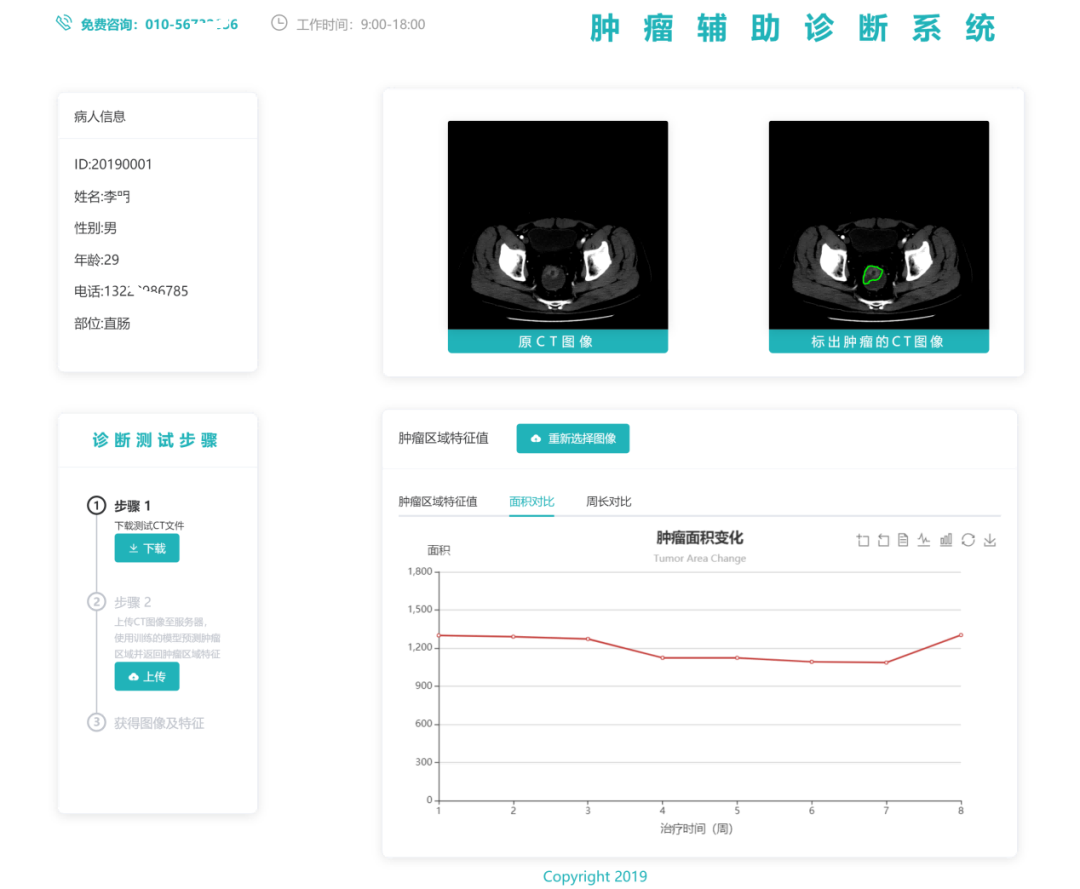Switch chart to line type
Viewport: 1080px width, 889px height.
pos(924,541)
